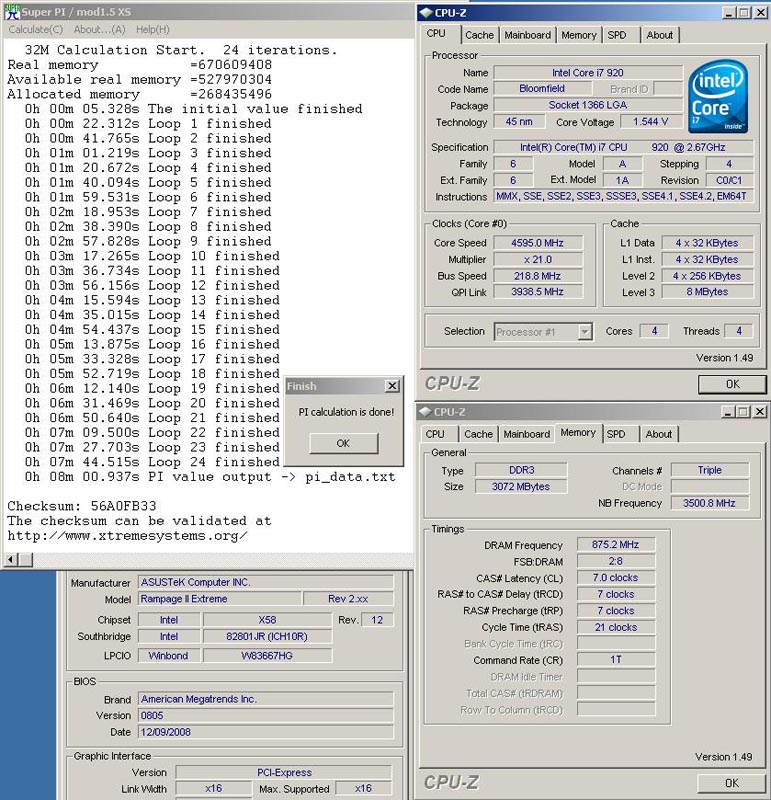Close the lower CPU-Z Memory window
The image size is (771, 800).
point(760,412)
